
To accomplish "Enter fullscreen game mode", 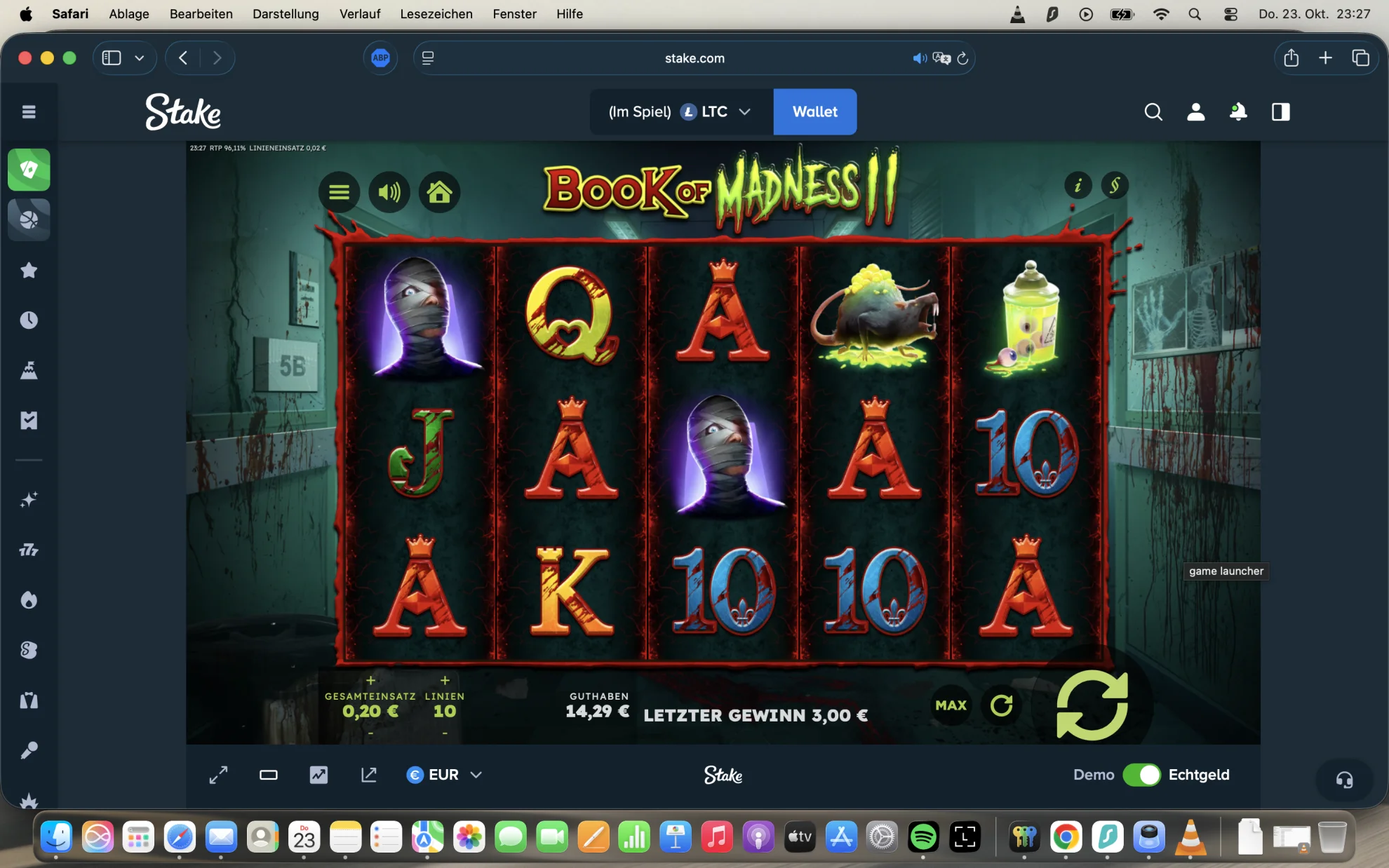I will coord(218,775).
